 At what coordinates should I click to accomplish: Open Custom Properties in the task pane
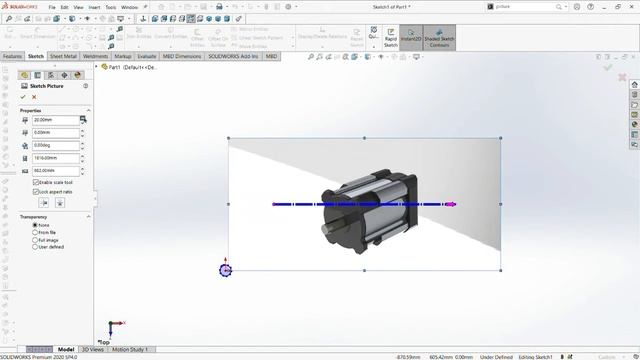pos(634,134)
